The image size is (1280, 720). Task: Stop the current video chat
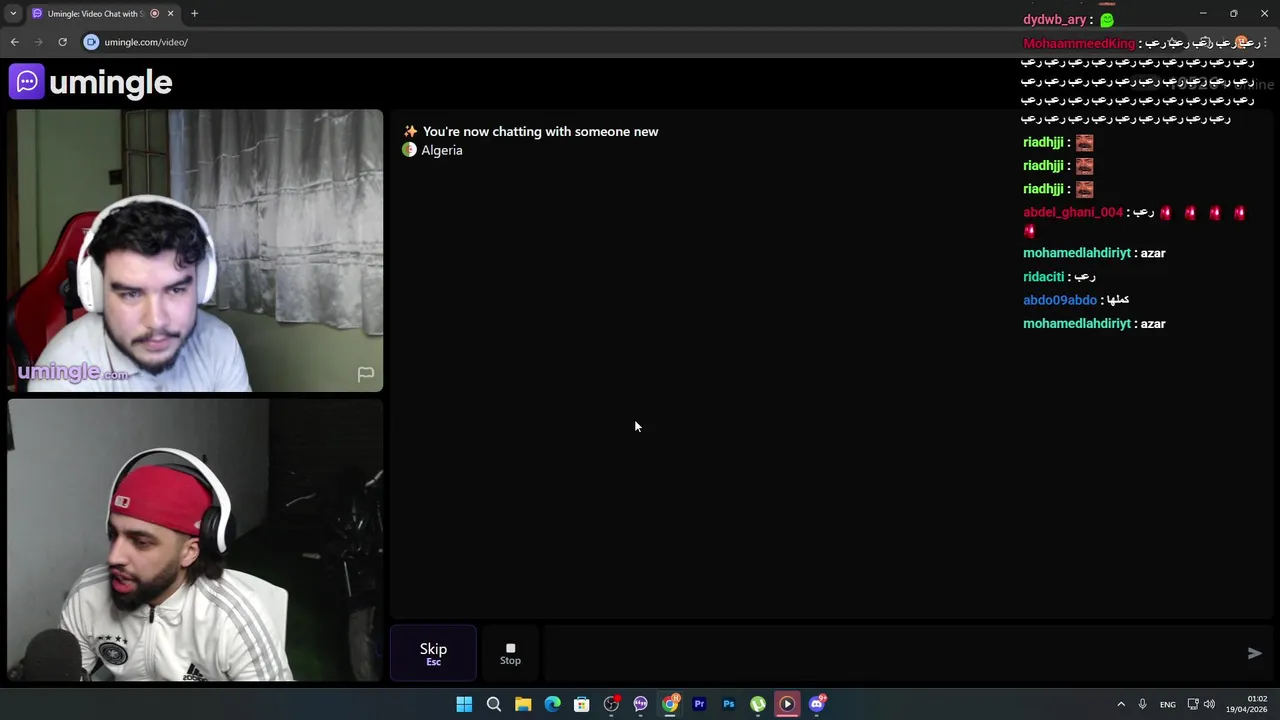click(x=510, y=653)
